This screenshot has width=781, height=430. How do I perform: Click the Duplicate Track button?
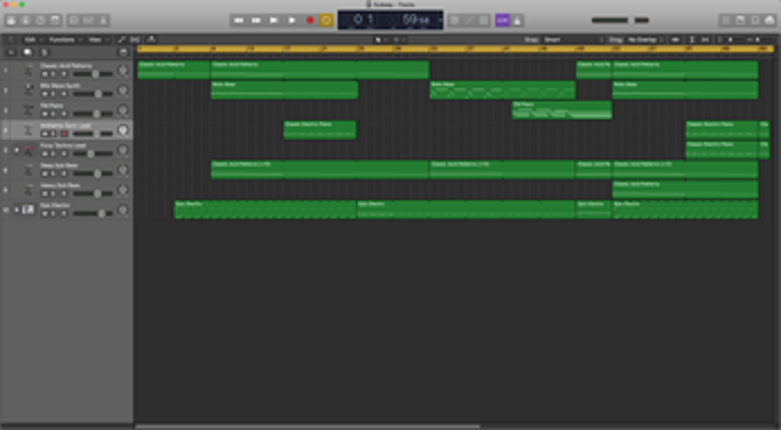coord(27,52)
